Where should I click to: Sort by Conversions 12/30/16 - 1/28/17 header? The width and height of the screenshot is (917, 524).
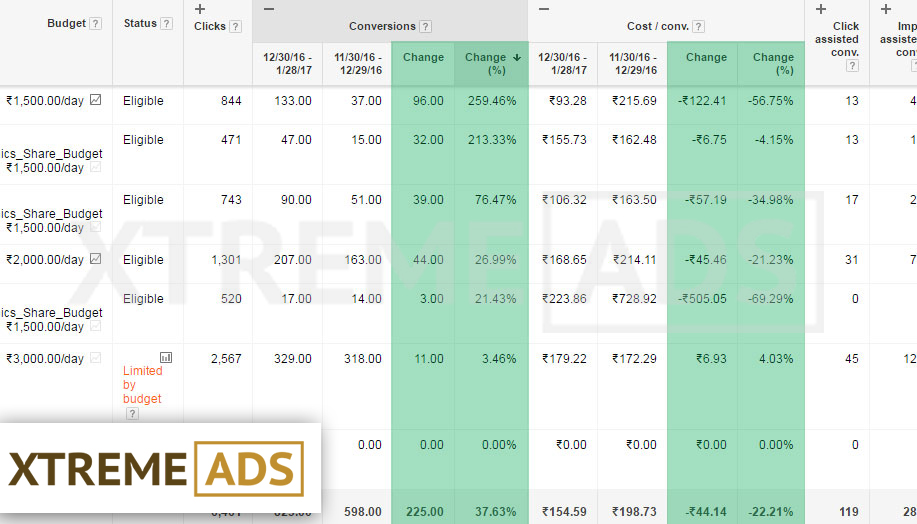pos(287,64)
